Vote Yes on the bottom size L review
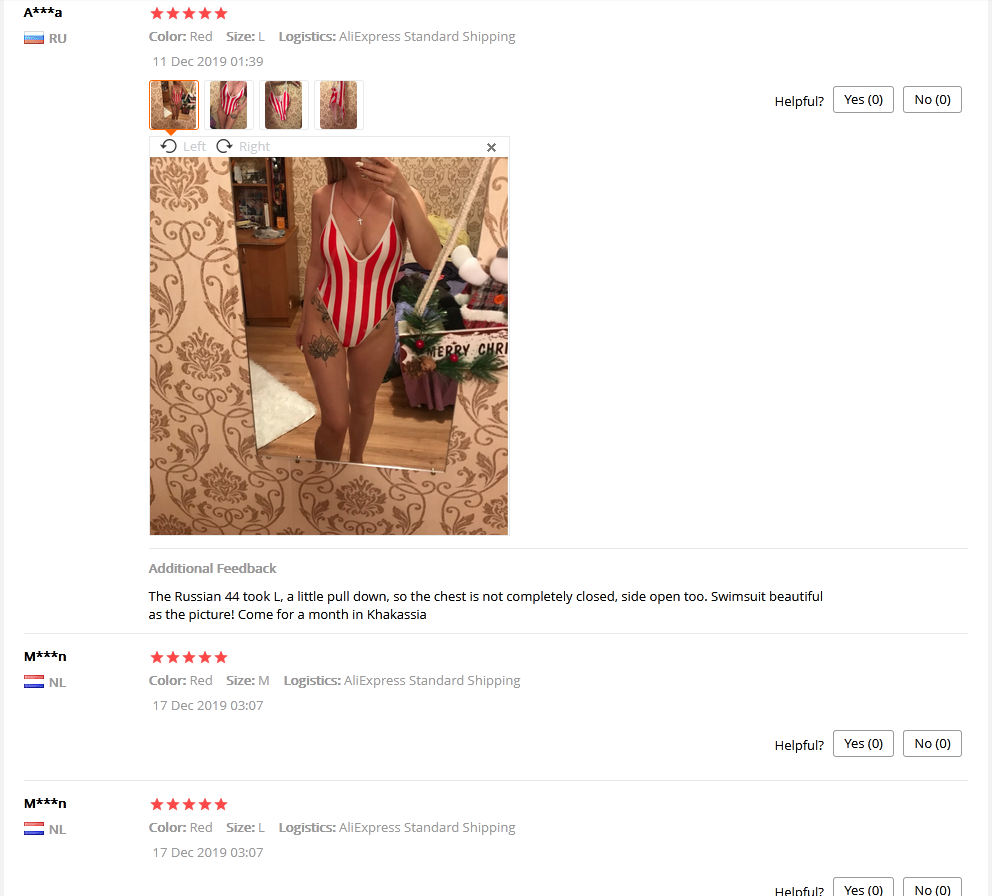This screenshot has width=992, height=896. pos(863,887)
